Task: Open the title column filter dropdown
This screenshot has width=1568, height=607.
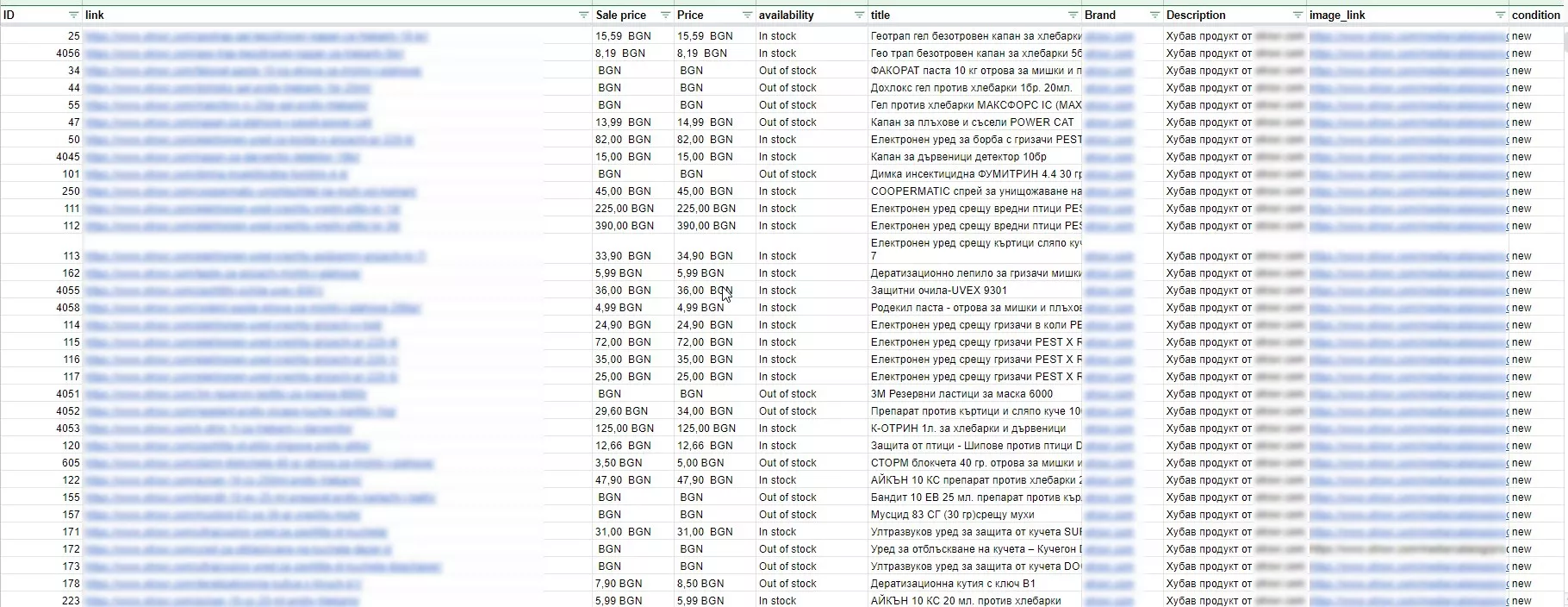Action: 1073,16
